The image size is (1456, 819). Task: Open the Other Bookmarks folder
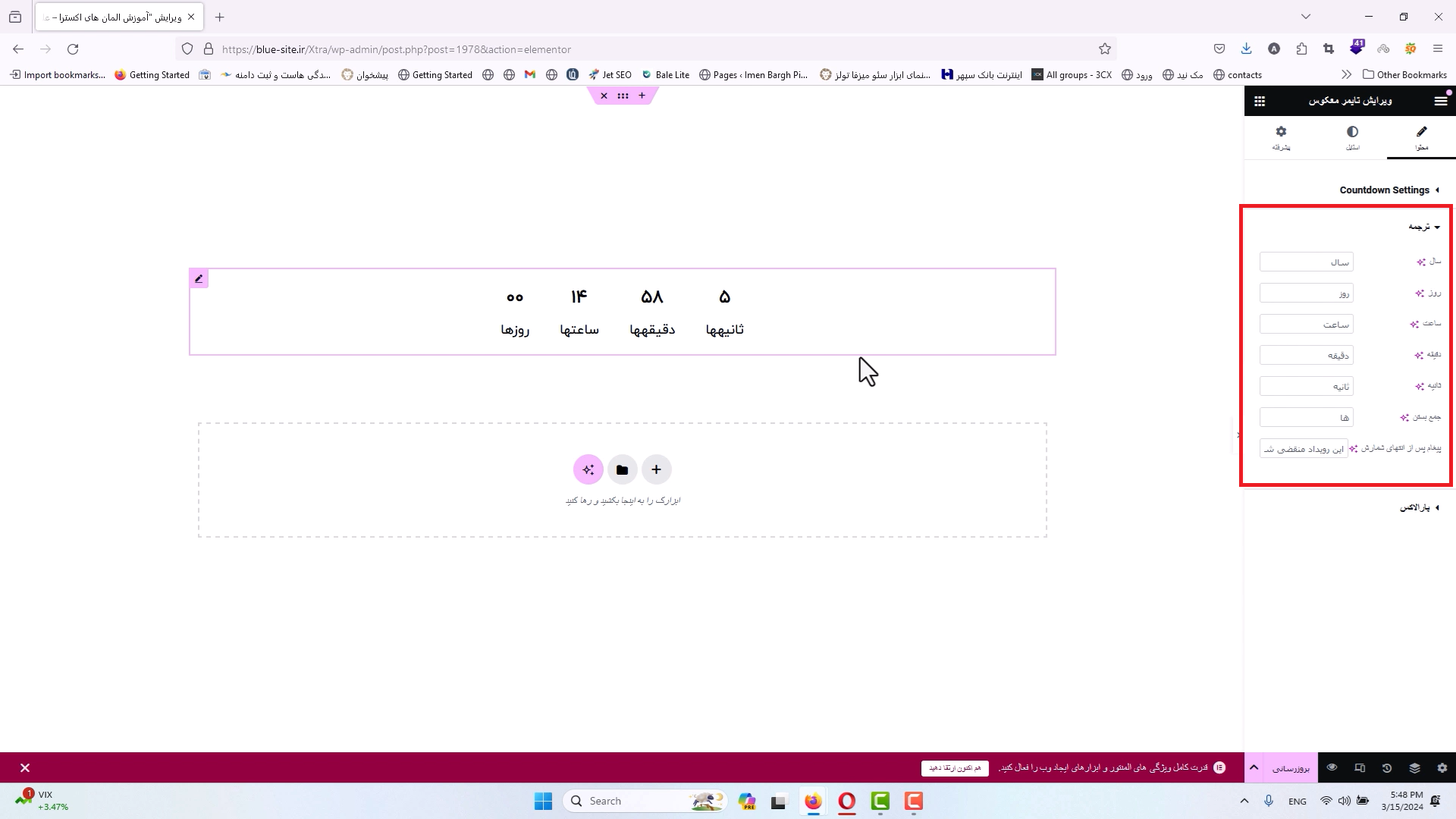coord(1404,74)
